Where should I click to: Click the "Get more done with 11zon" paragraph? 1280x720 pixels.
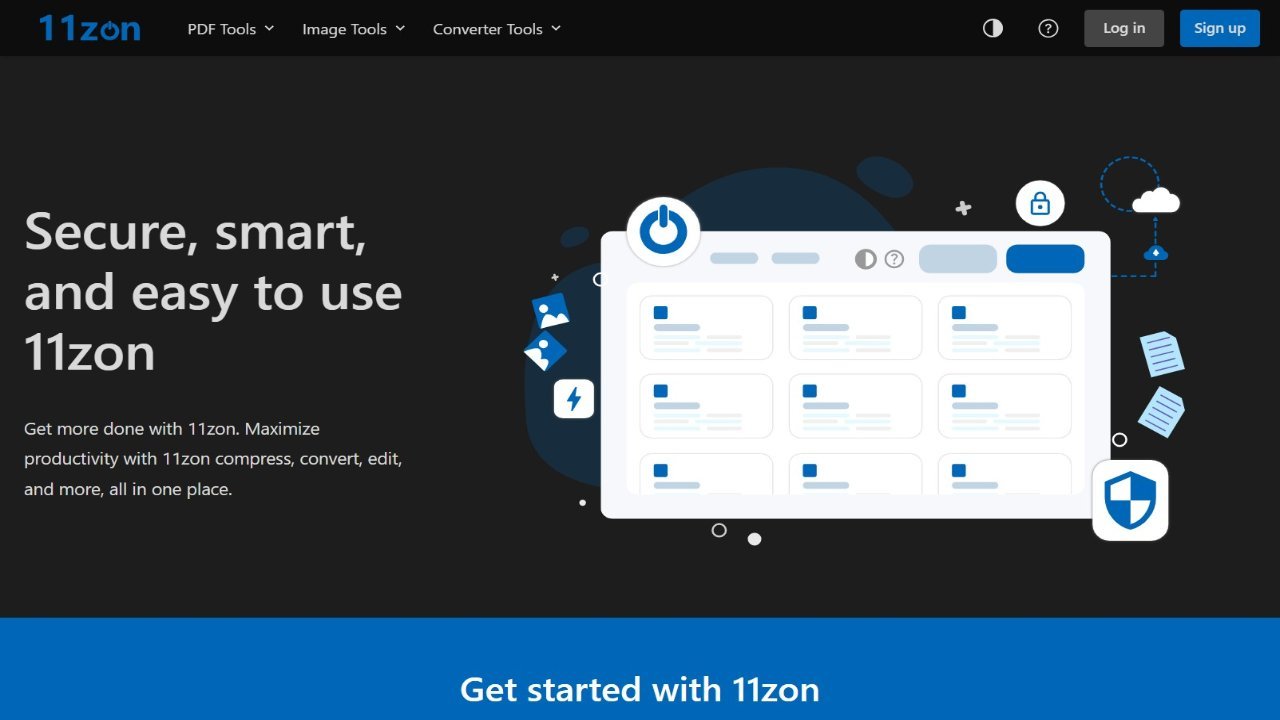pyautogui.click(x=213, y=459)
